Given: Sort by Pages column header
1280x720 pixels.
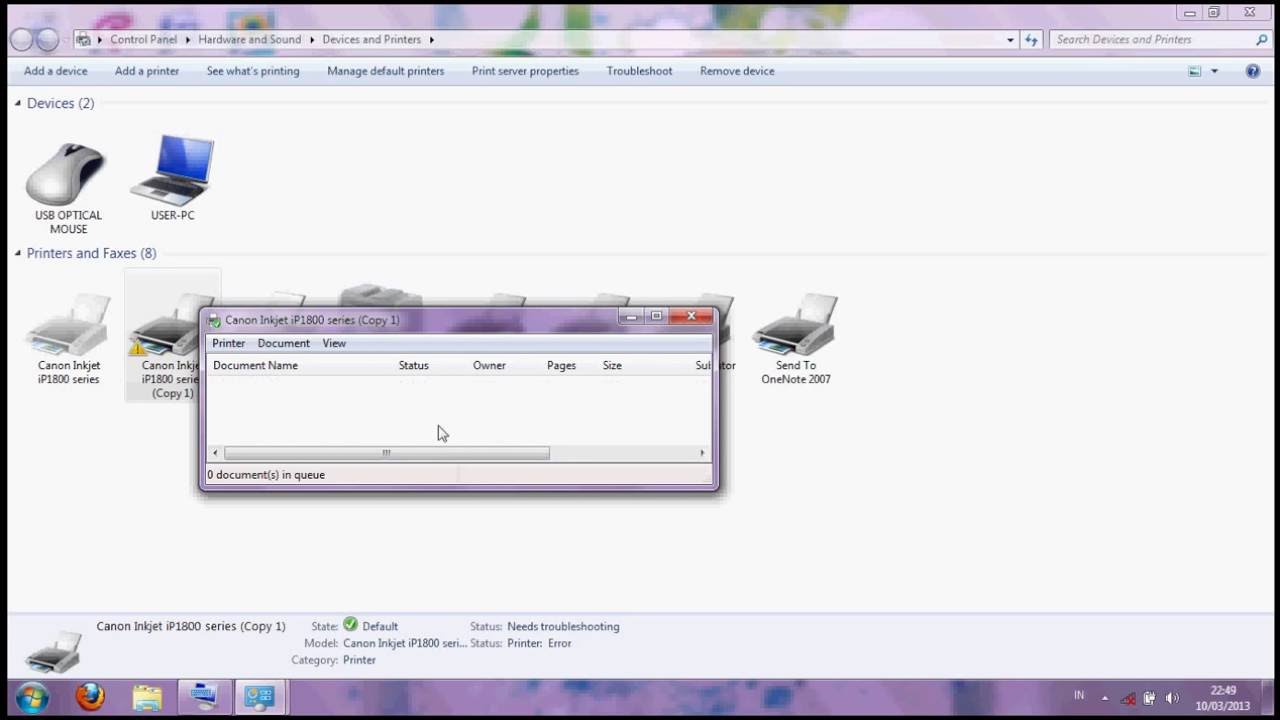Looking at the screenshot, I should point(569,366).
